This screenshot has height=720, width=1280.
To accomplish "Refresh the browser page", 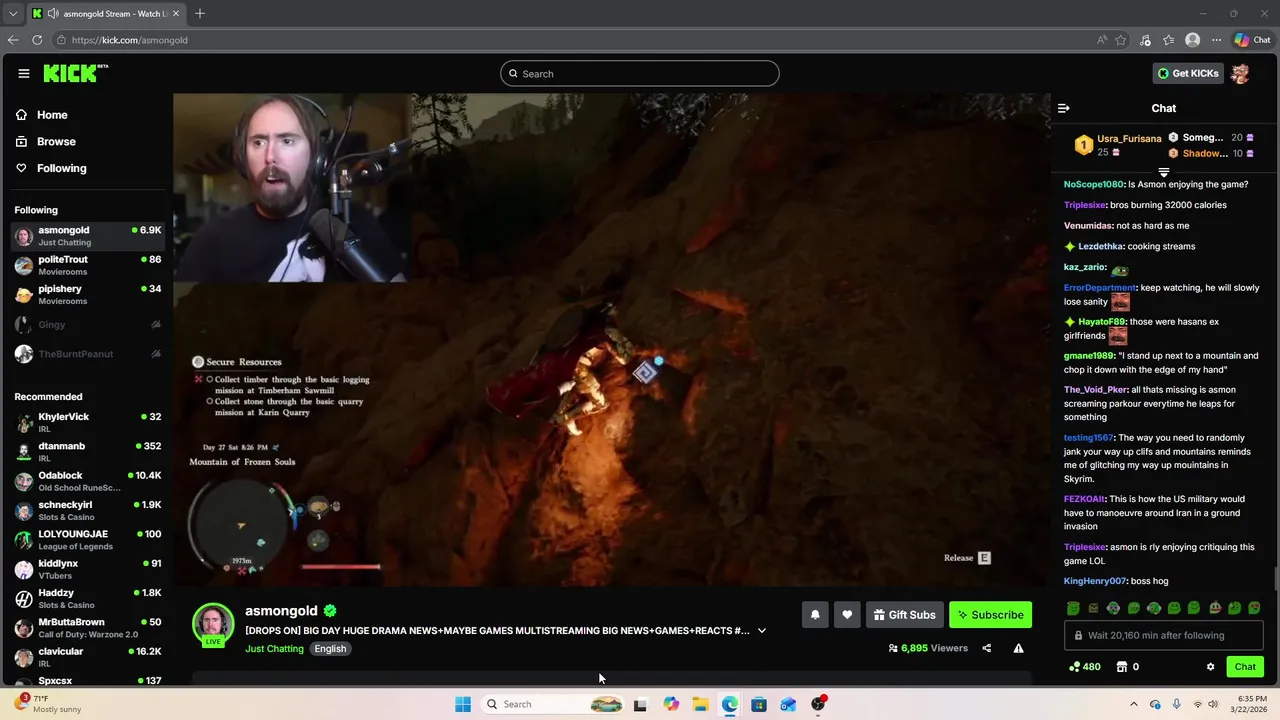I will pyautogui.click(x=37, y=40).
